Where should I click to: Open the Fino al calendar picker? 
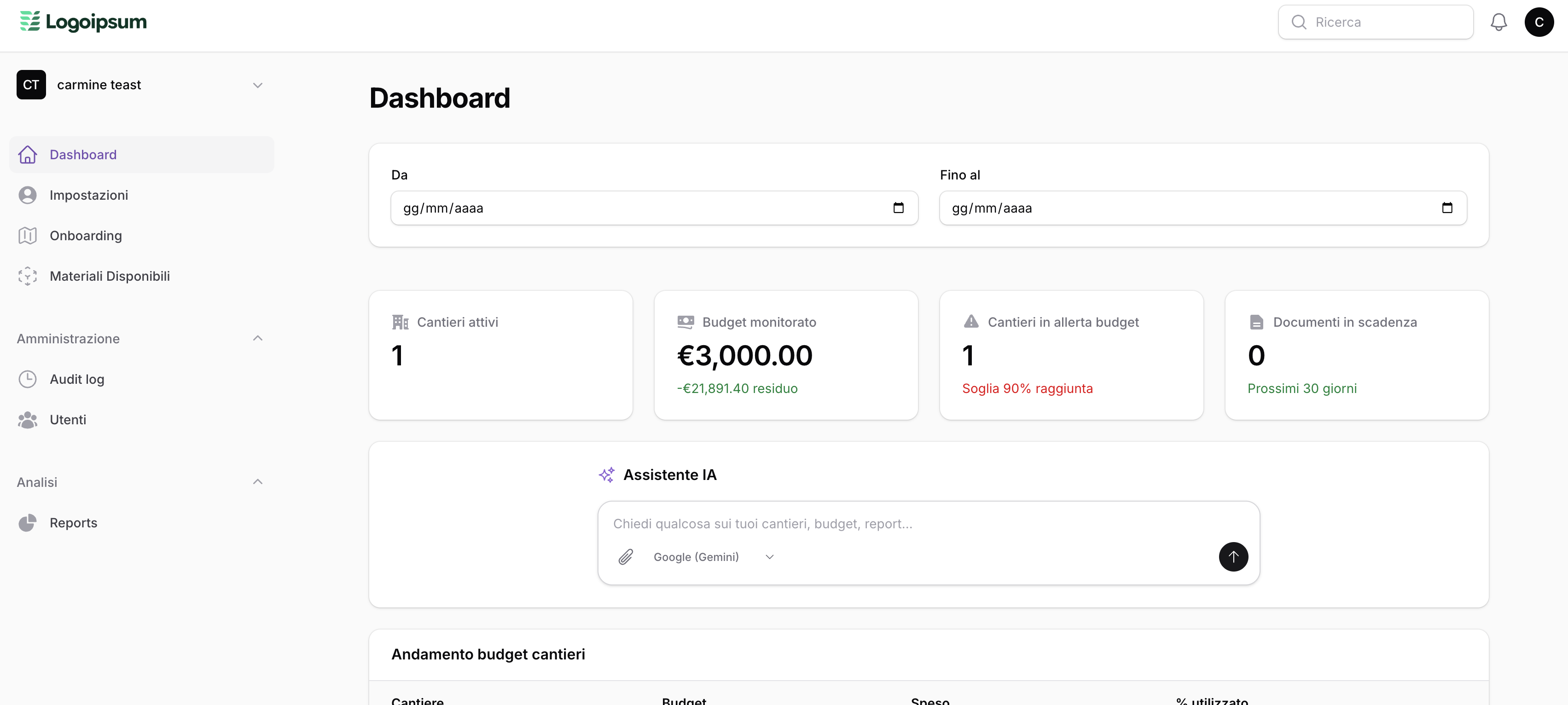(x=1447, y=208)
